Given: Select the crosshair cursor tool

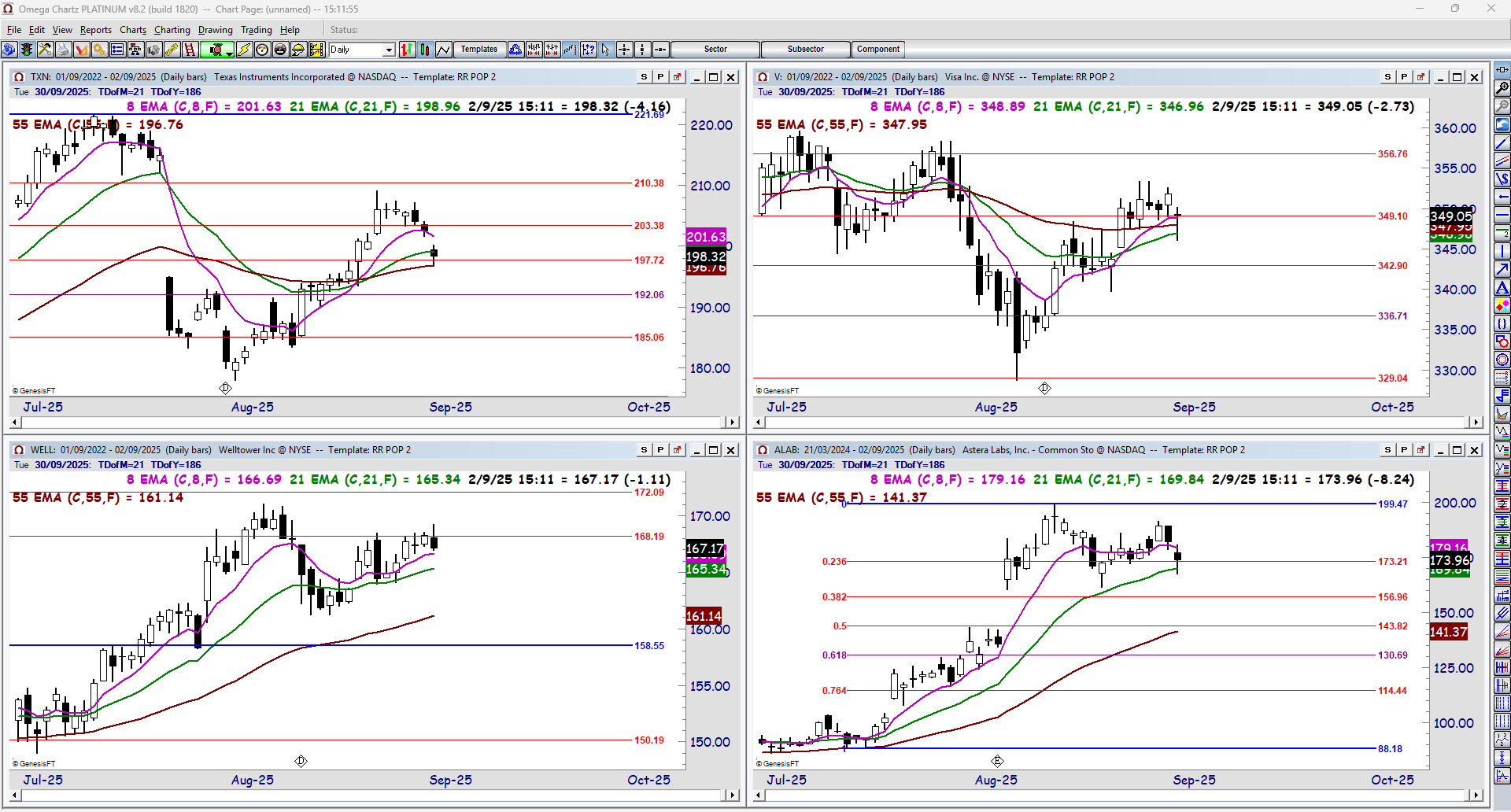Looking at the screenshot, I should [x=624, y=50].
